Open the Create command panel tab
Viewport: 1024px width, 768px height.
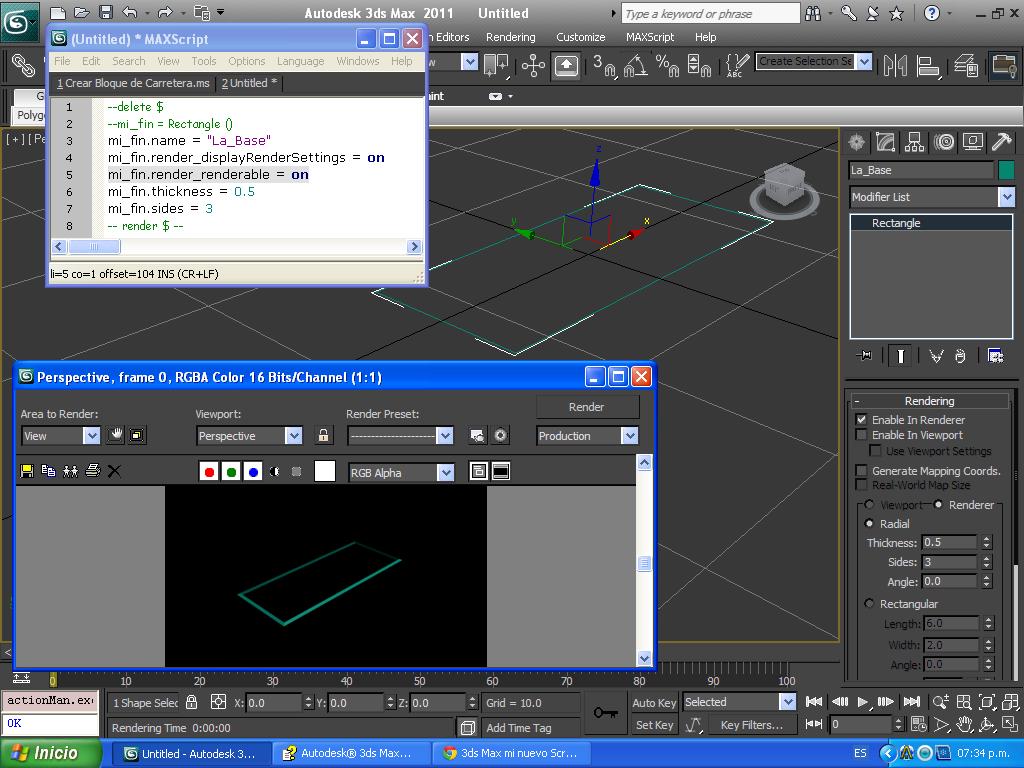[857, 142]
